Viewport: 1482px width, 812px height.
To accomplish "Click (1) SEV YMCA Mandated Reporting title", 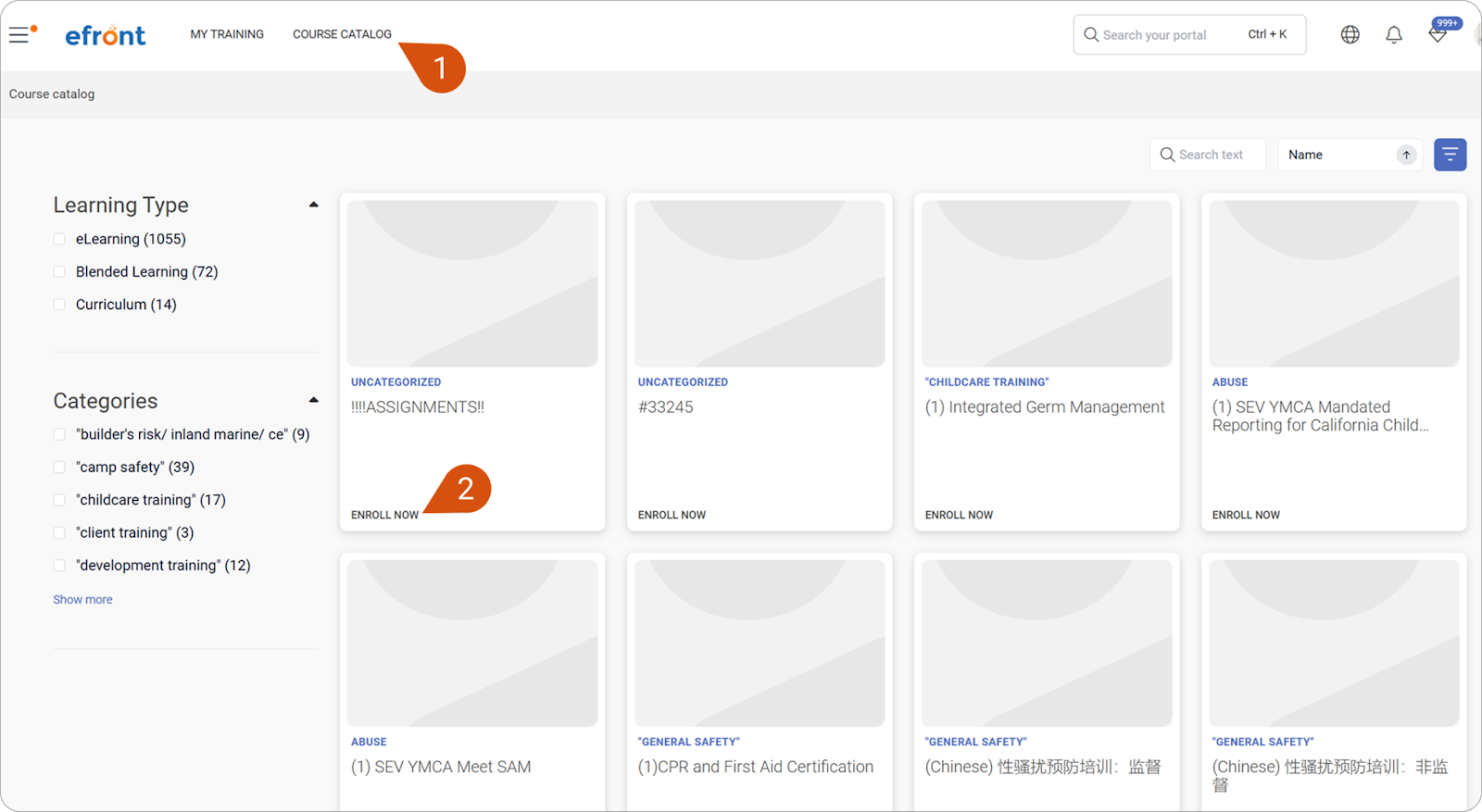I will (x=1320, y=417).
